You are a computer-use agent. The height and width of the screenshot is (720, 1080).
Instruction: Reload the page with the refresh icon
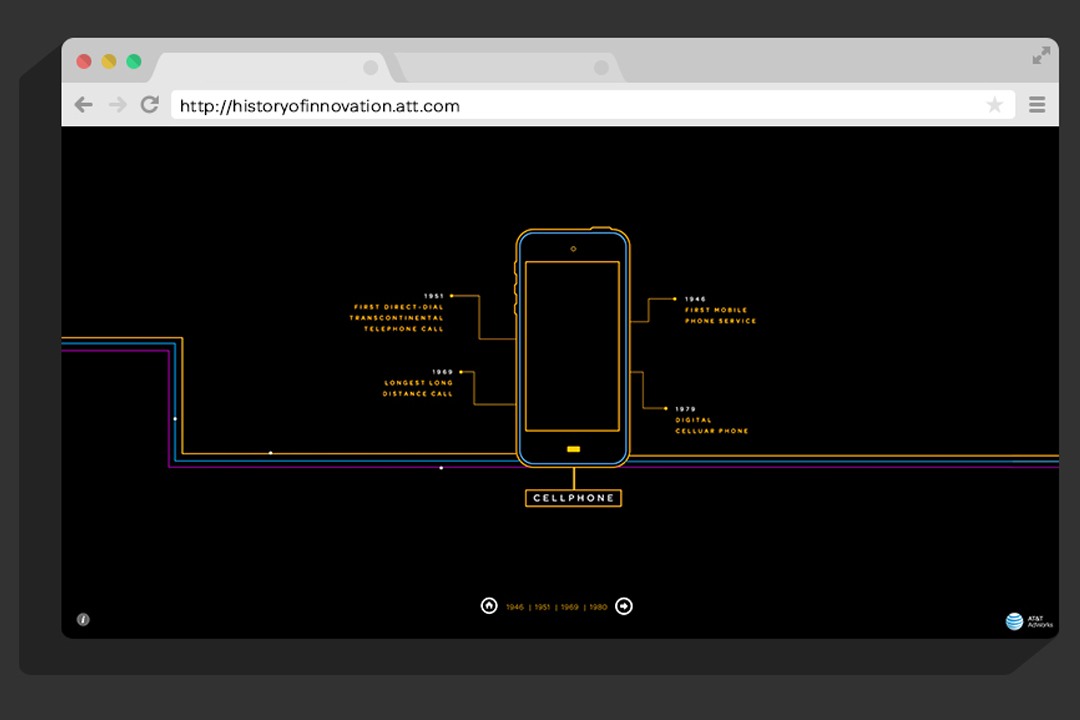pos(149,104)
